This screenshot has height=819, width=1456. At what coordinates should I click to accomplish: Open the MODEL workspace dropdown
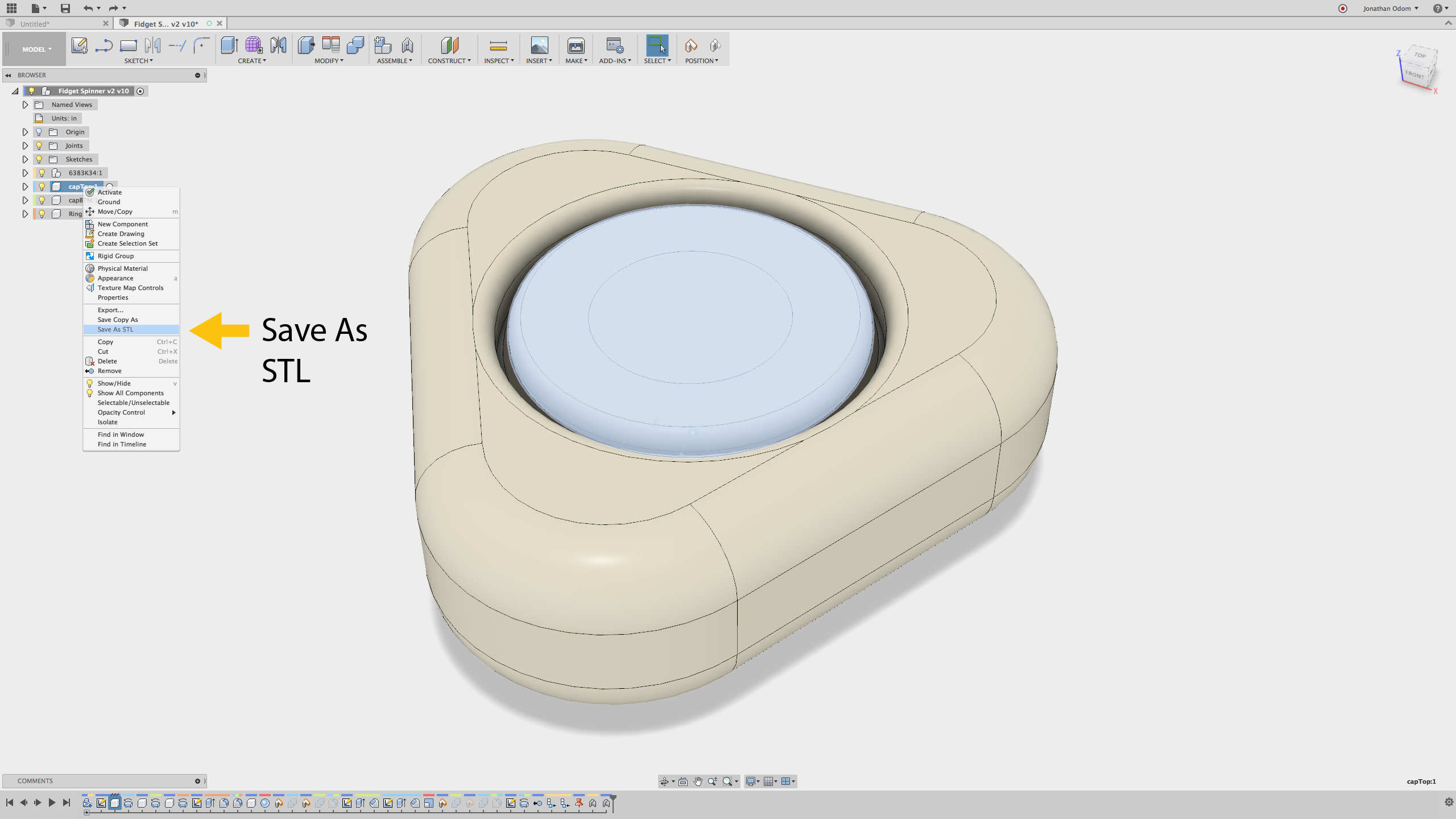(36, 49)
